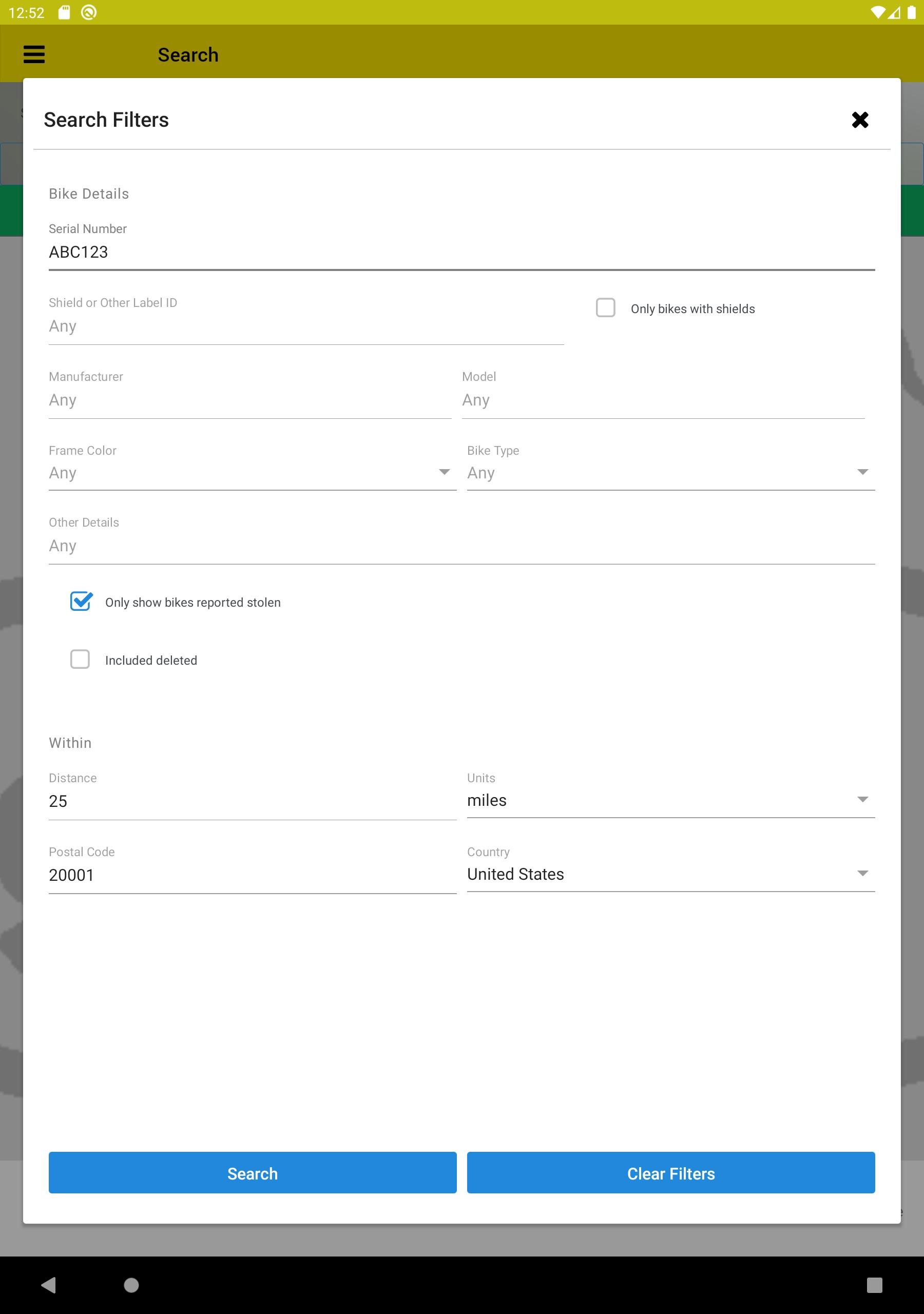Check the Included deleted checkbox

click(80, 659)
